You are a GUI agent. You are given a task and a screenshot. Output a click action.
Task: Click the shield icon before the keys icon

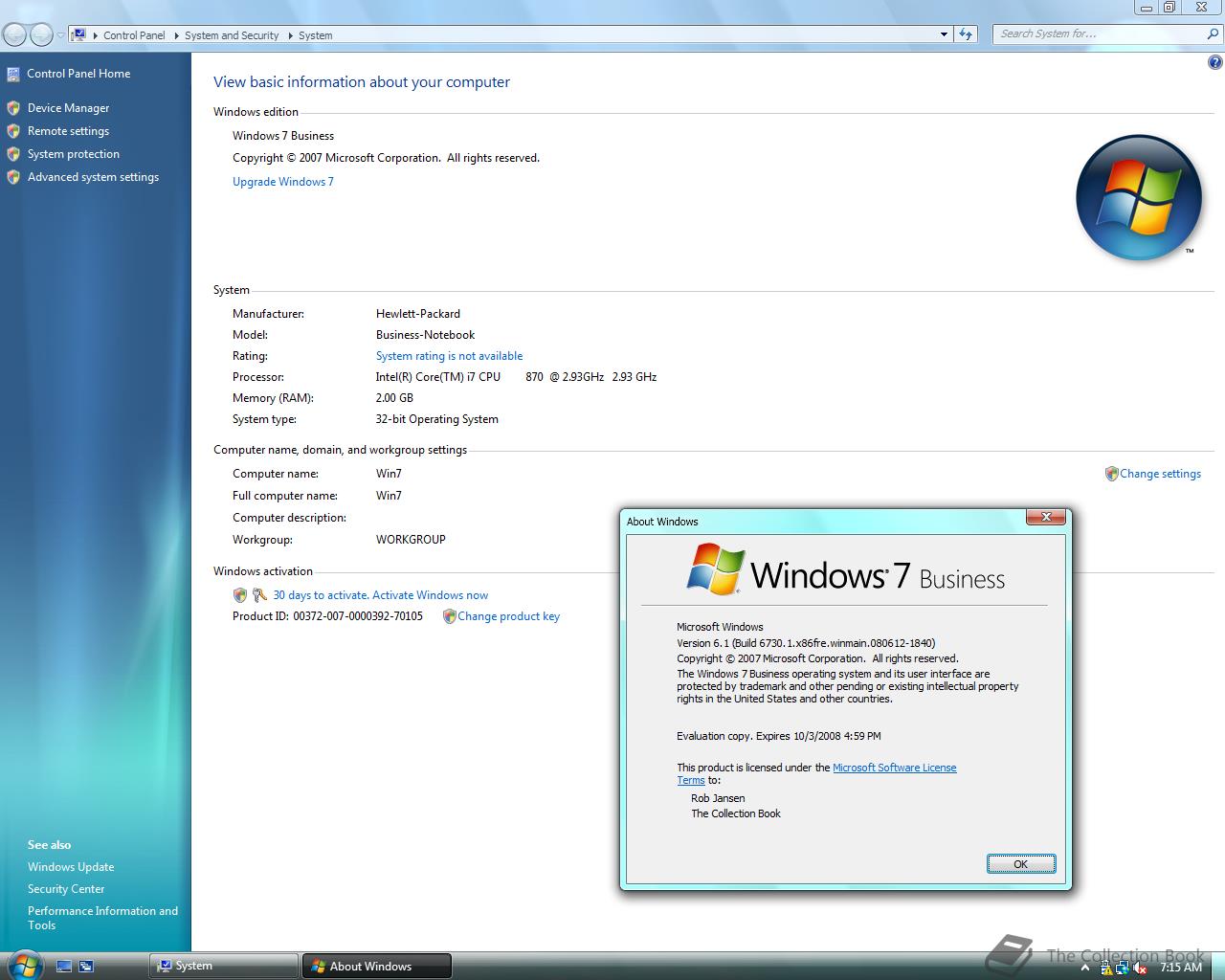click(x=240, y=595)
